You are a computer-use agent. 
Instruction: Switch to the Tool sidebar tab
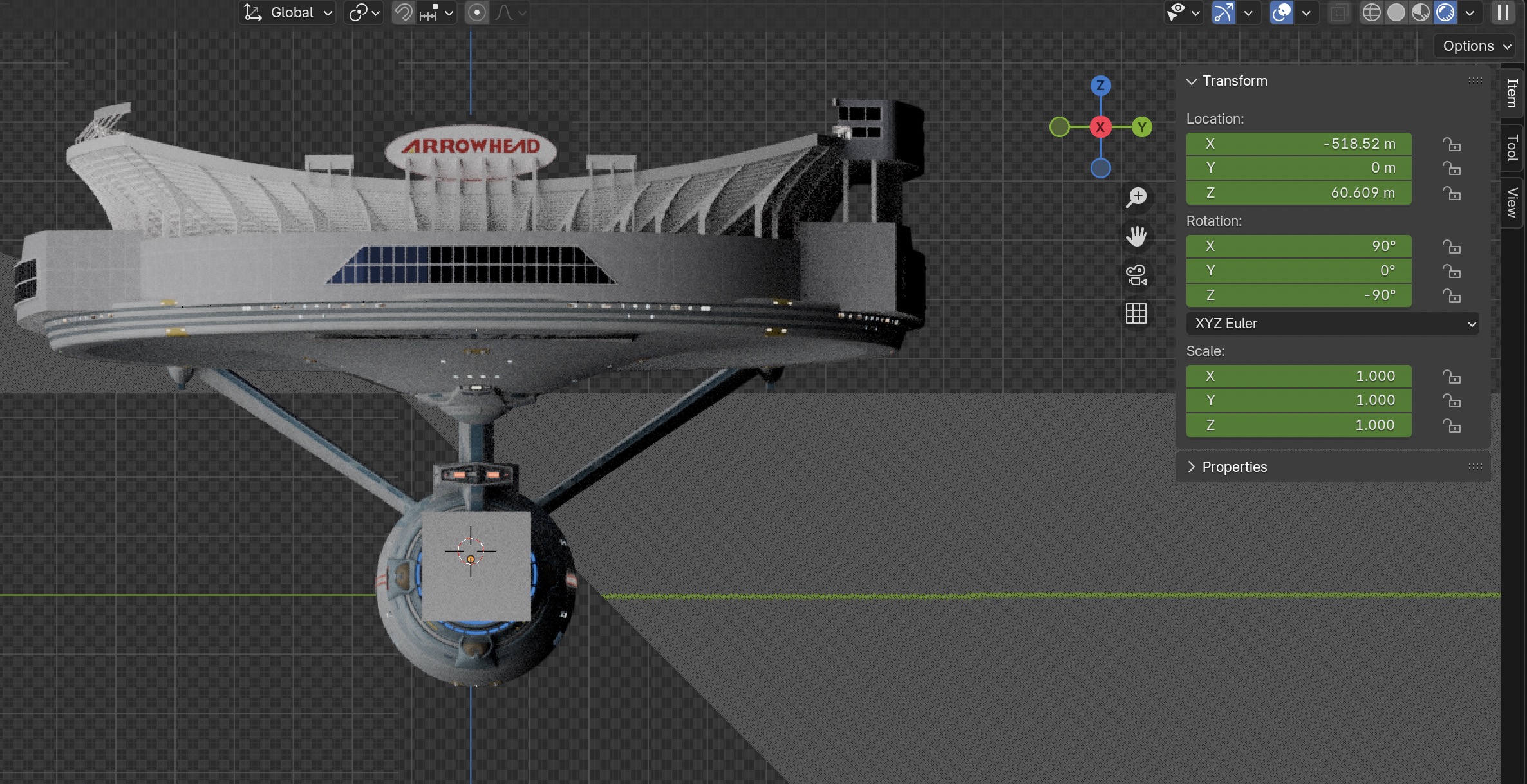click(x=1512, y=147)
